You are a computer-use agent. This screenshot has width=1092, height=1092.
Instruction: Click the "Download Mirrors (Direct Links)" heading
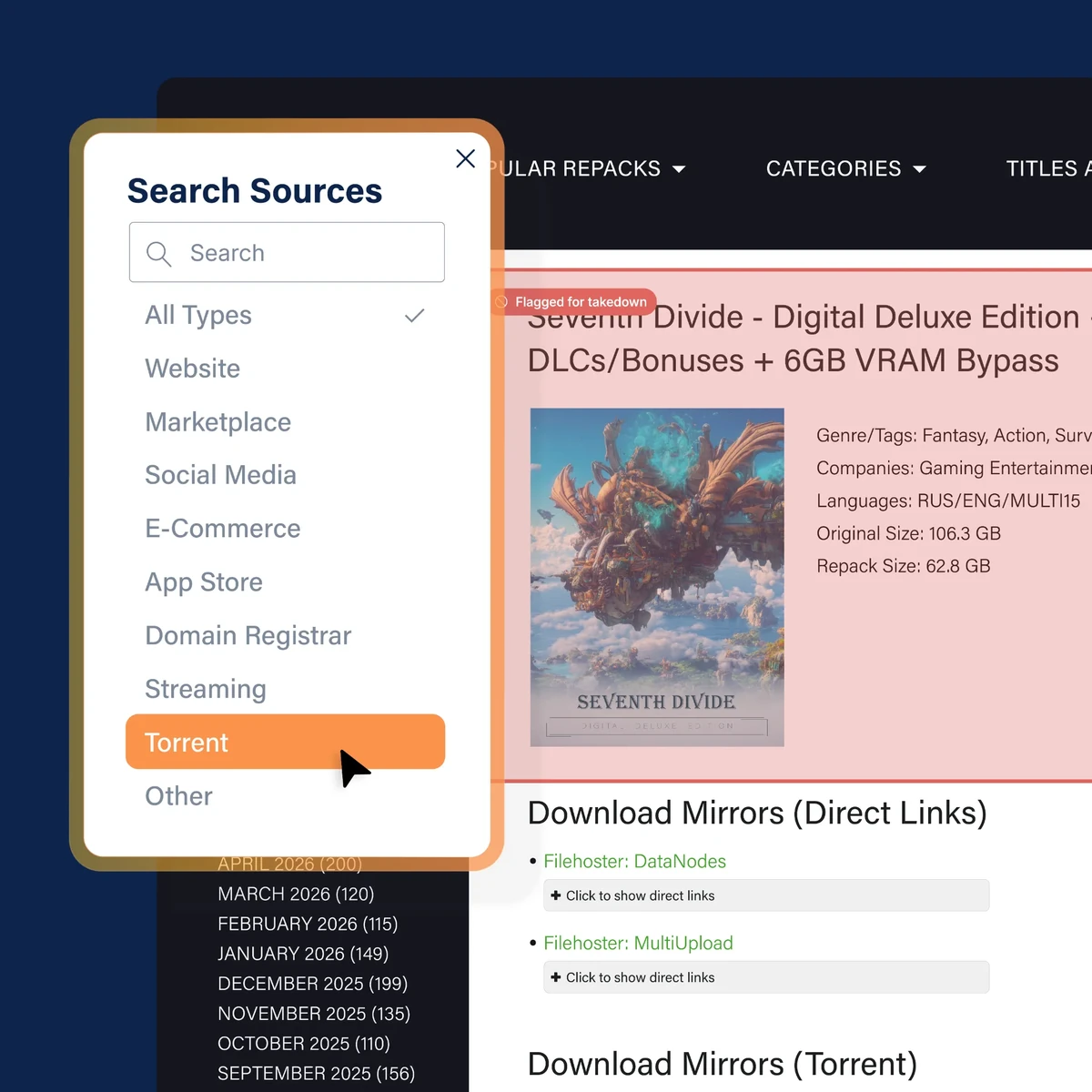pyautogui.click(x=757, y=813)
